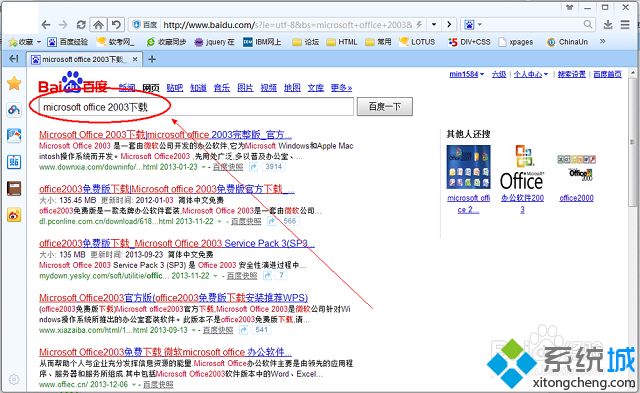Expand arrow next to www.downxia.com result URL

tap(203, 167)
